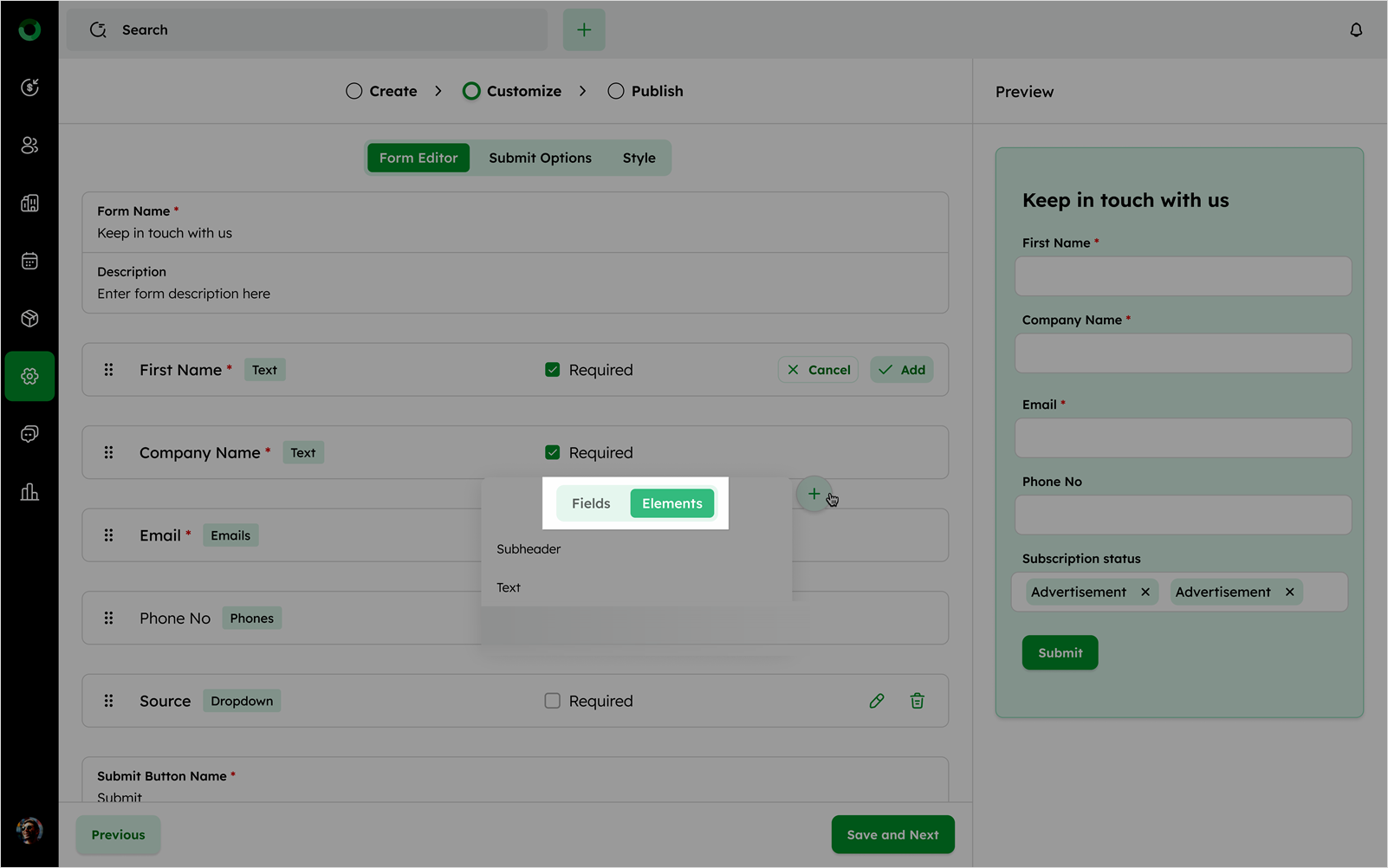1388x868 pixels.
Task: Click the pencil edit icon for Source
Action: [x=877, y=701]
